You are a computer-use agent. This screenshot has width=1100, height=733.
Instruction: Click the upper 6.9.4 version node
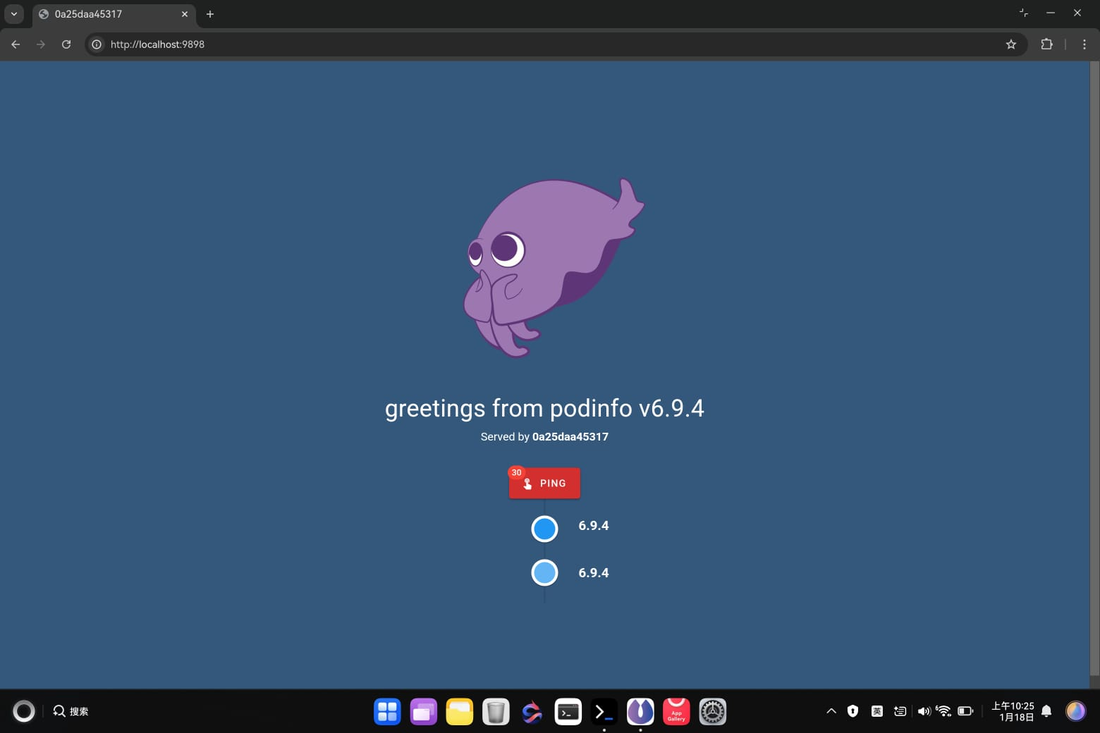(544, 528)
